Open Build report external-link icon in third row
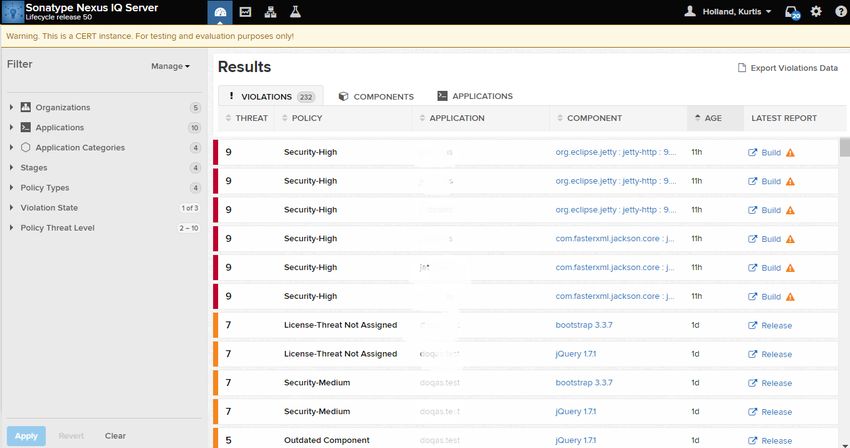The height and width of the screenshot is (448, 850). 752,210
